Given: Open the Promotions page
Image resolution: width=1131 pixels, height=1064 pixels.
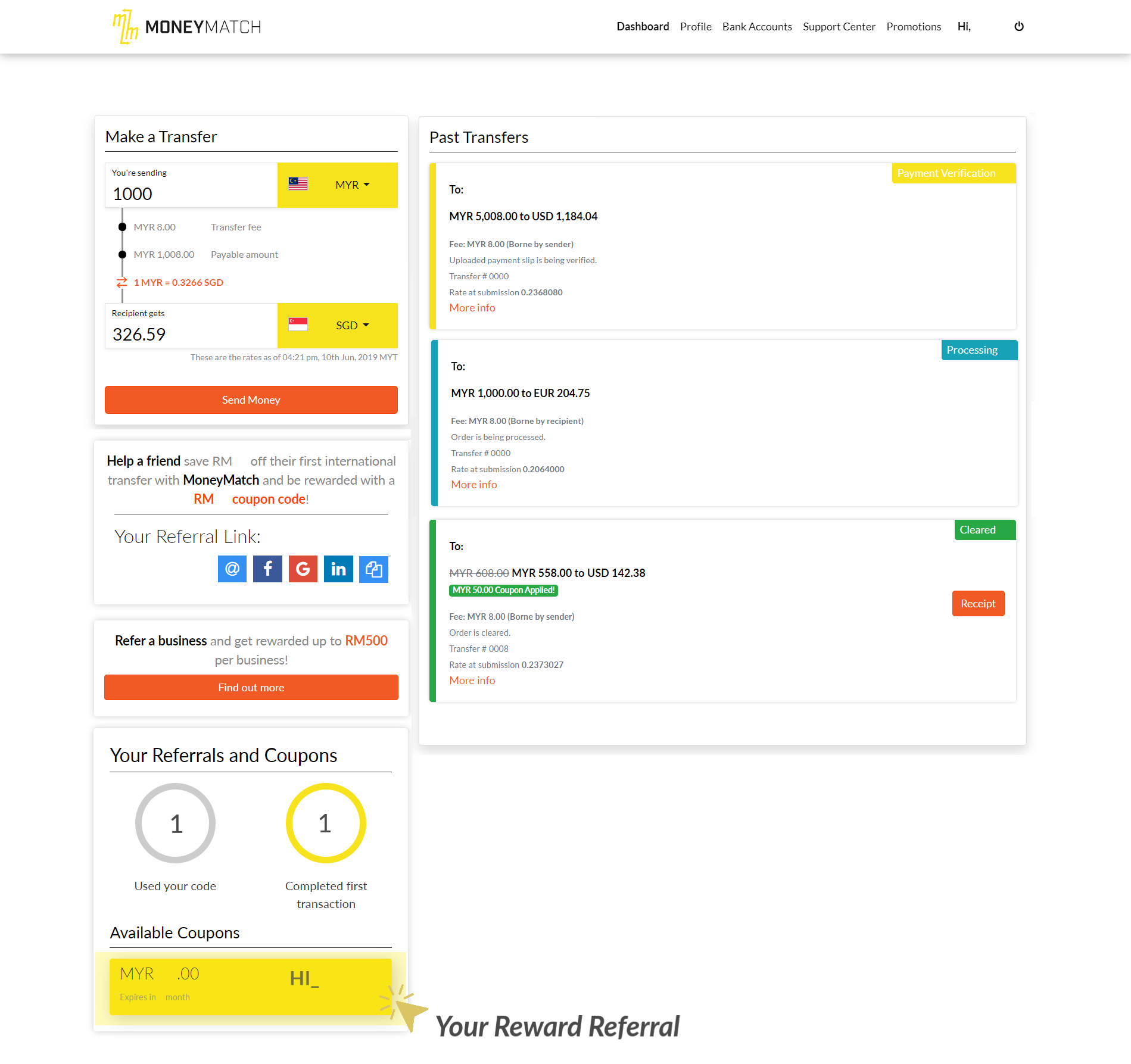Looking at the screenshot, I should (913, 27).
